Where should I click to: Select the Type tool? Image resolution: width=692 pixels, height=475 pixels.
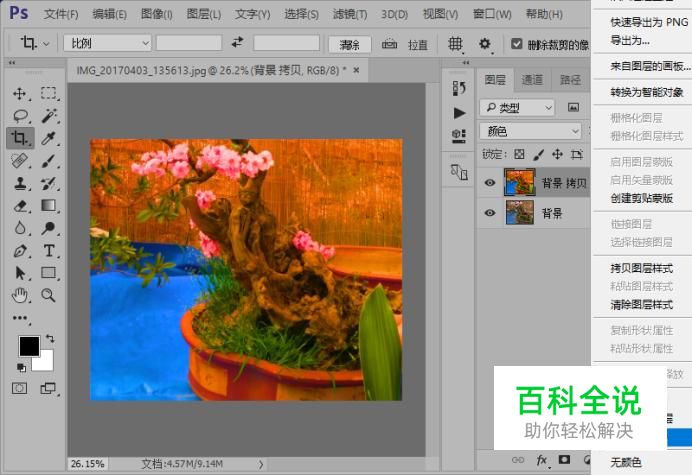coord(49,251)
